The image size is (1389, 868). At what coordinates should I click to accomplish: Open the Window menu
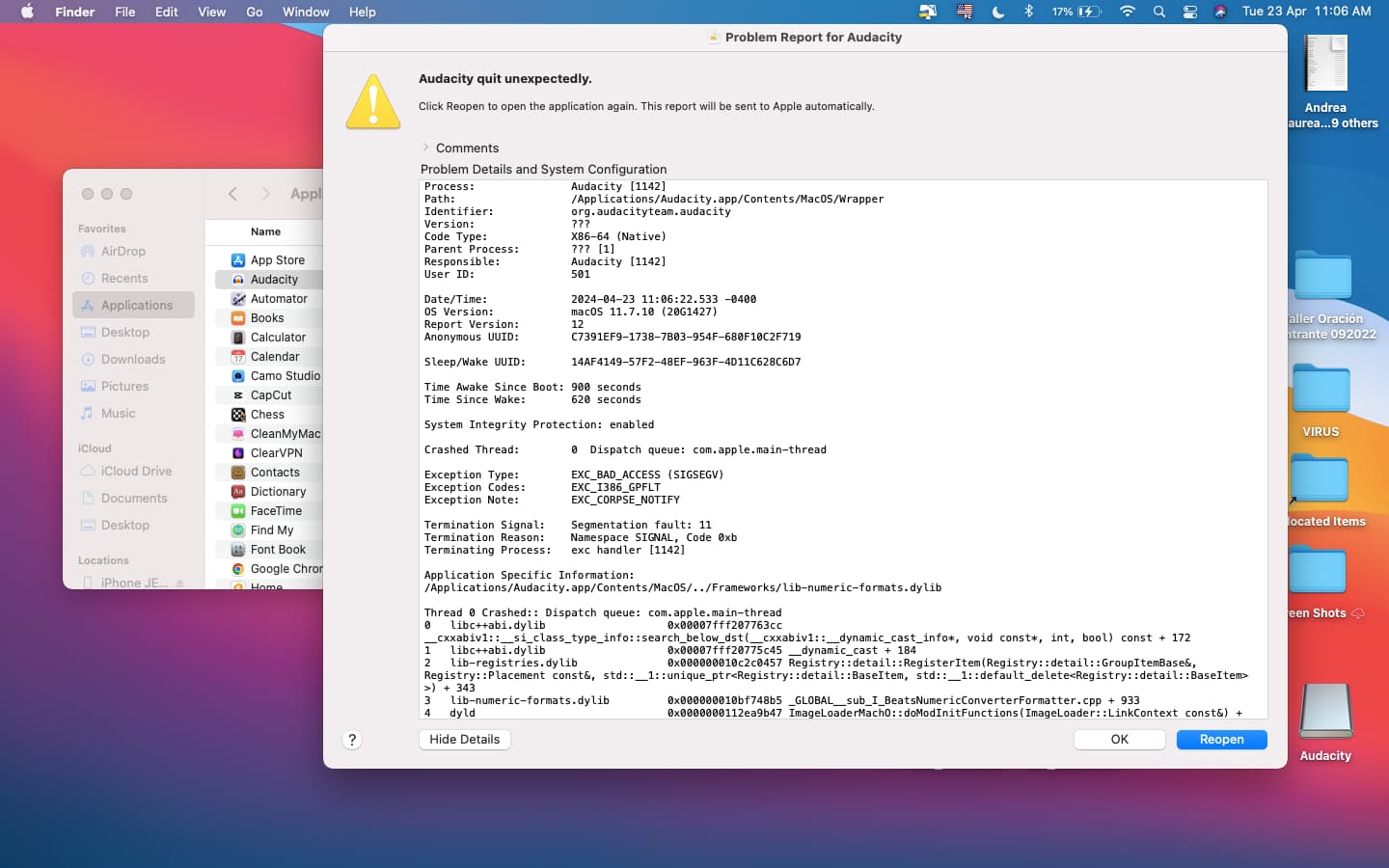306,12
